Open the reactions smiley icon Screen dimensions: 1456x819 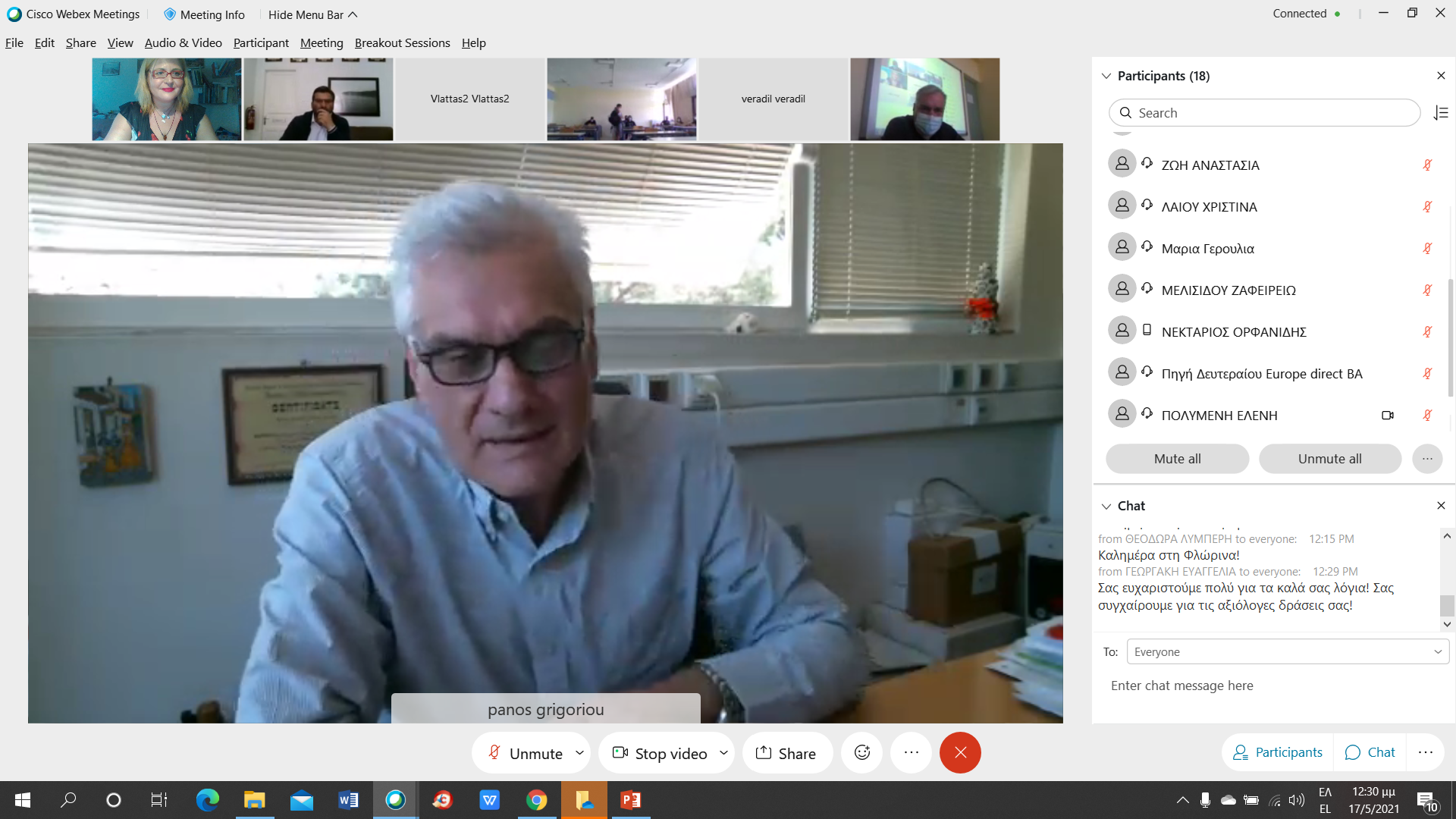click(862, 753)
